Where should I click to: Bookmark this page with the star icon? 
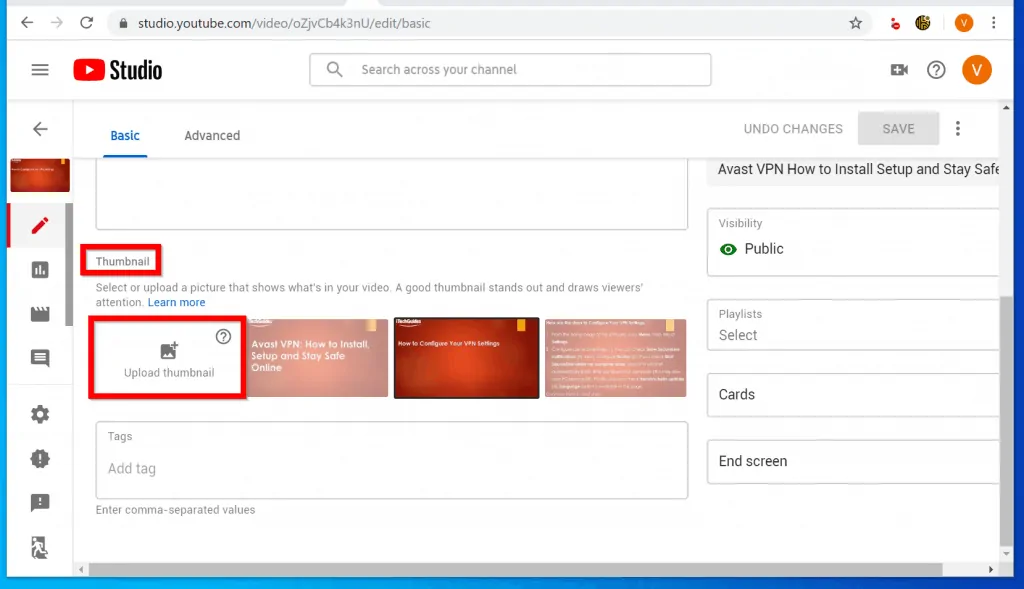[x=855, y=23]
